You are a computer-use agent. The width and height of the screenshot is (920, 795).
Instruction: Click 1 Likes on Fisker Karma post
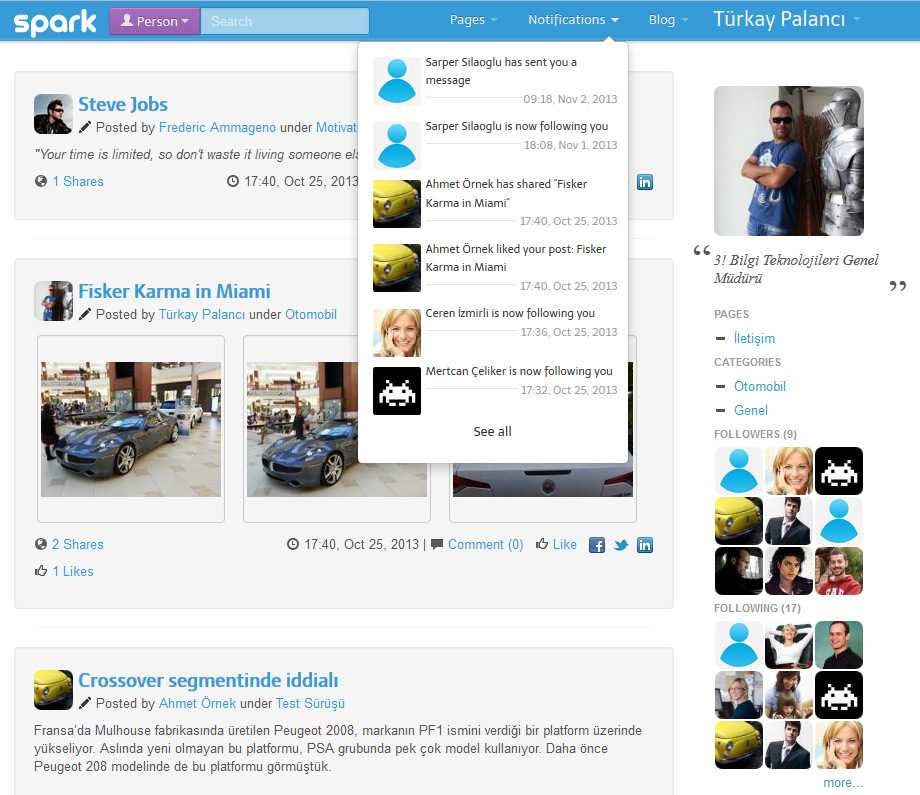(x=73, y=571)
